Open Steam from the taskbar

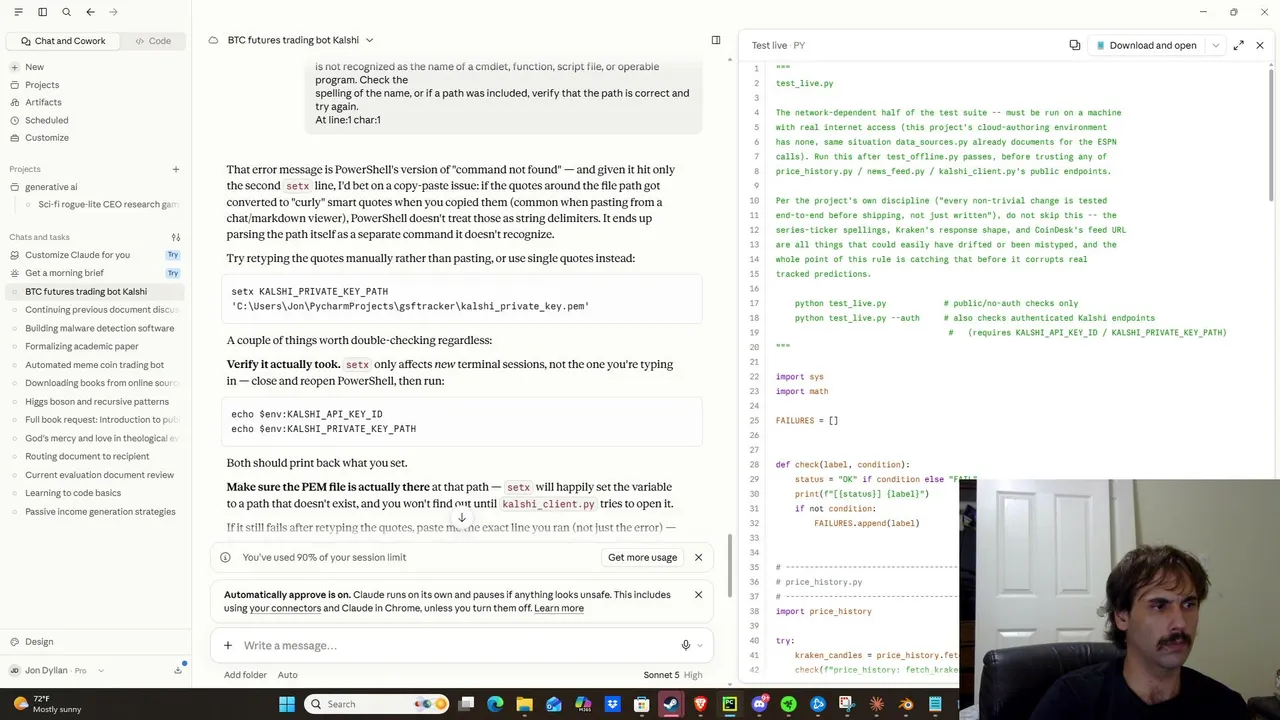[x=671, y=704]
